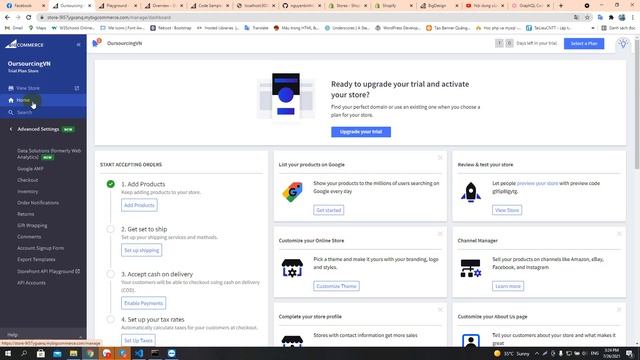
Task: Bookmark page with star icon
Action: (x=587, y=18)
